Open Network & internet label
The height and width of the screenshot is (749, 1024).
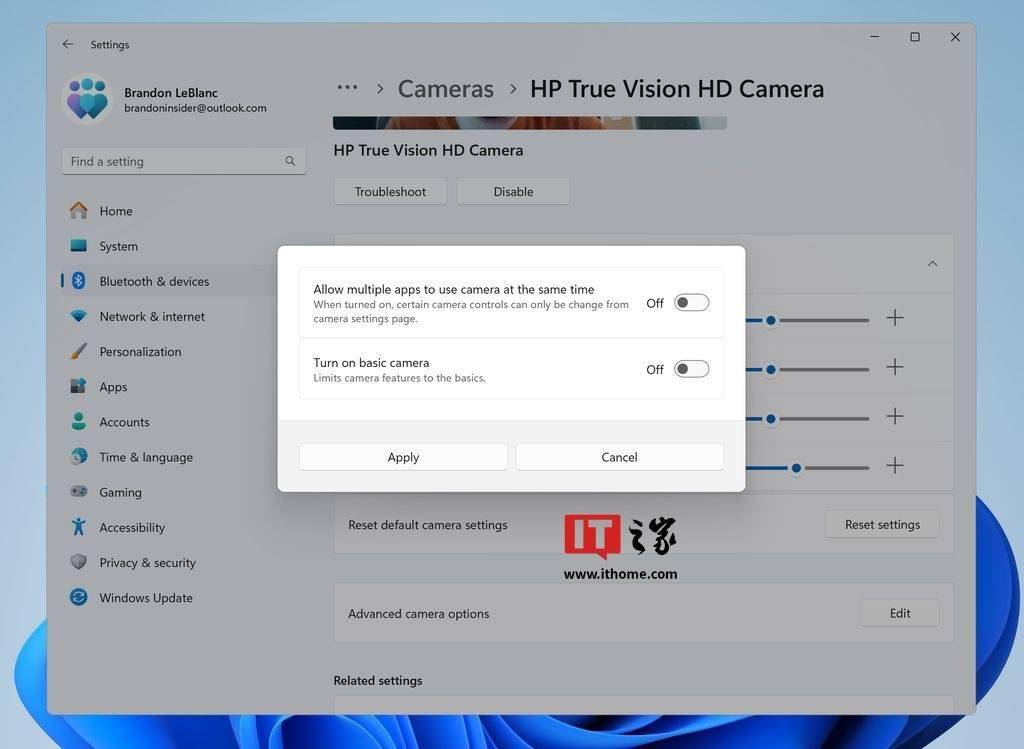(x=152, y=317)
